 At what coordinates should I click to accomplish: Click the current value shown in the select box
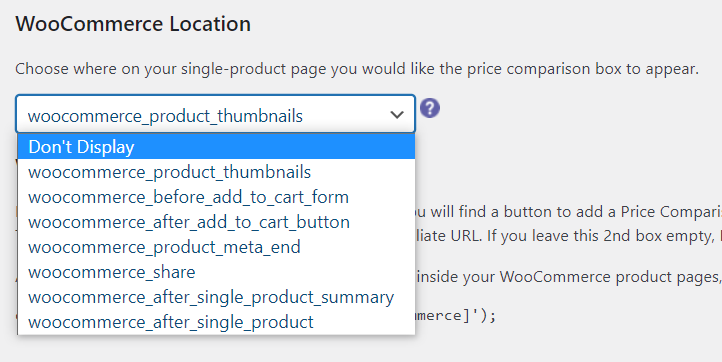[165, 116]
